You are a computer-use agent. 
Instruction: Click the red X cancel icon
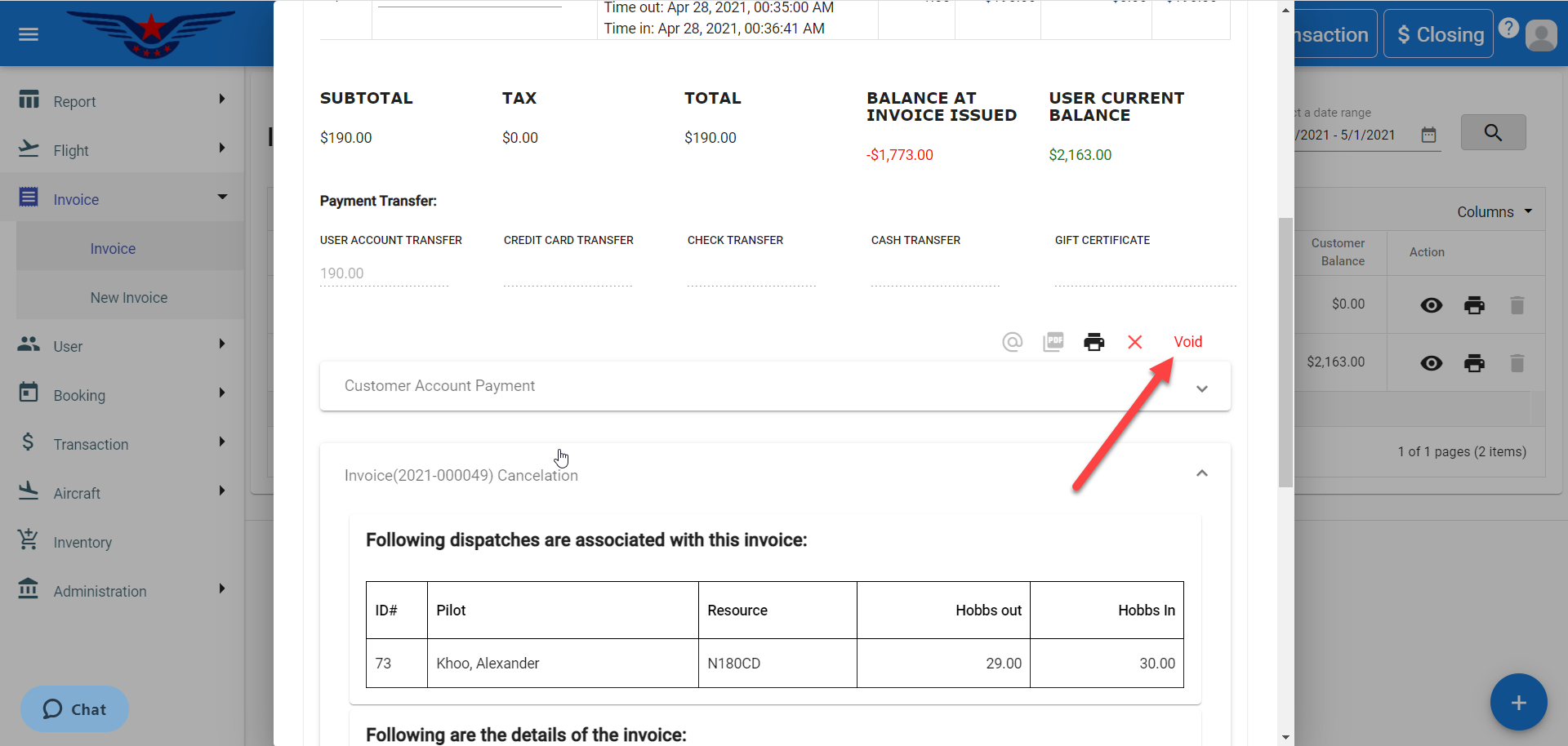pos(1134,342)
